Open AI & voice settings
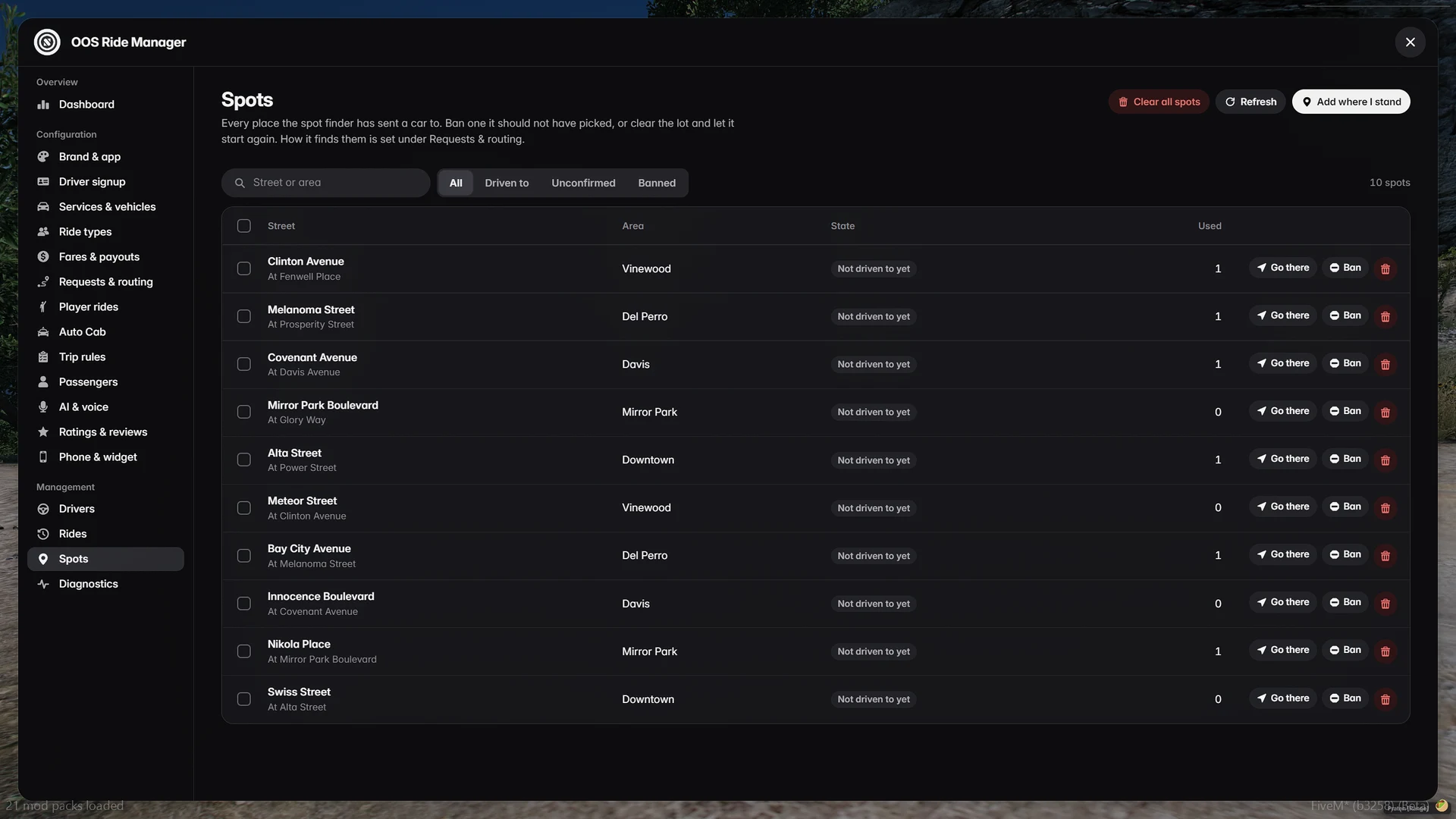The image size is (1456, 819). pyautogui.click(x=105, y=407)
